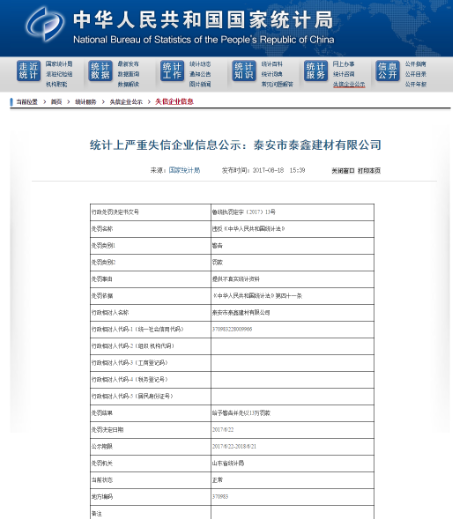Click the National Bureau of Statistics logo
Image resolution: width=453 pixels, height=519 pixels.
[44, 24]
